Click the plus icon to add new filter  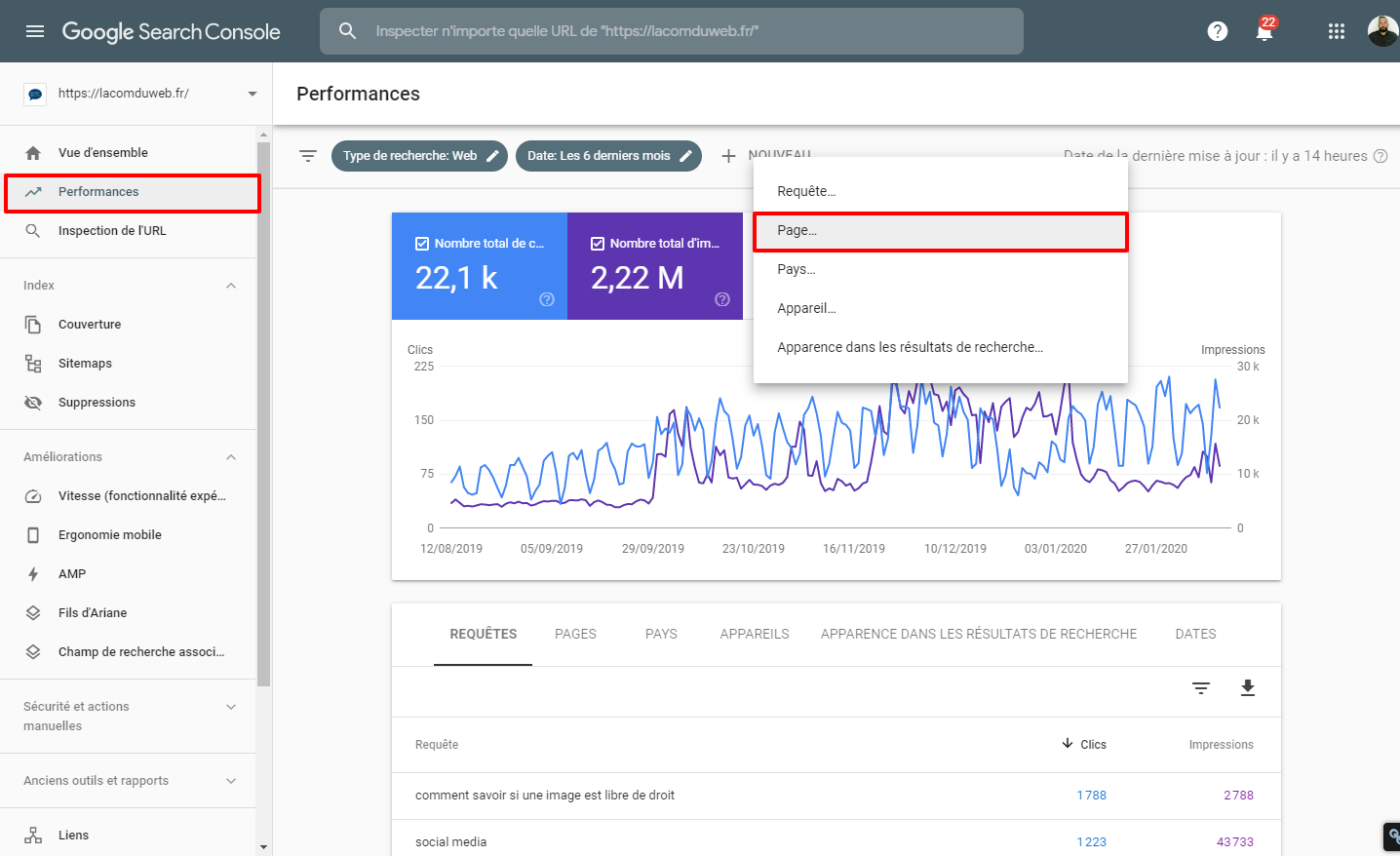point(728,156)
